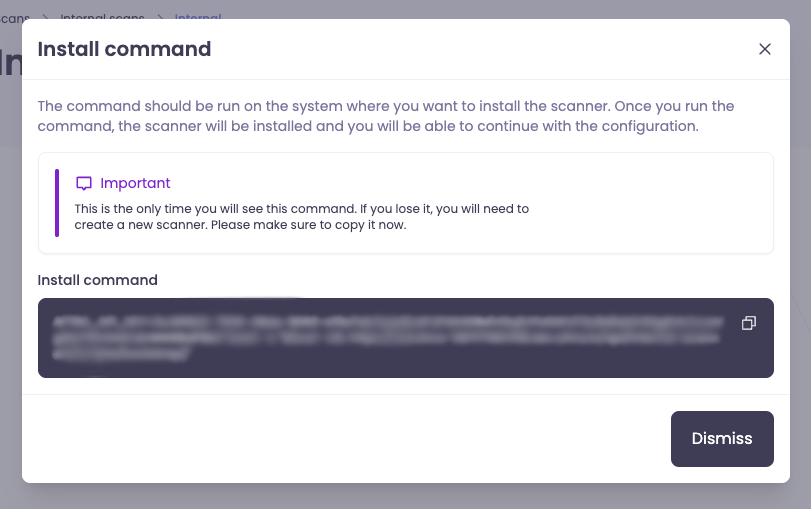Viewport: 811px width, 509px height.
Task: Click the breadcrumb chevron after scans
Action: click(x=45, y=17)
